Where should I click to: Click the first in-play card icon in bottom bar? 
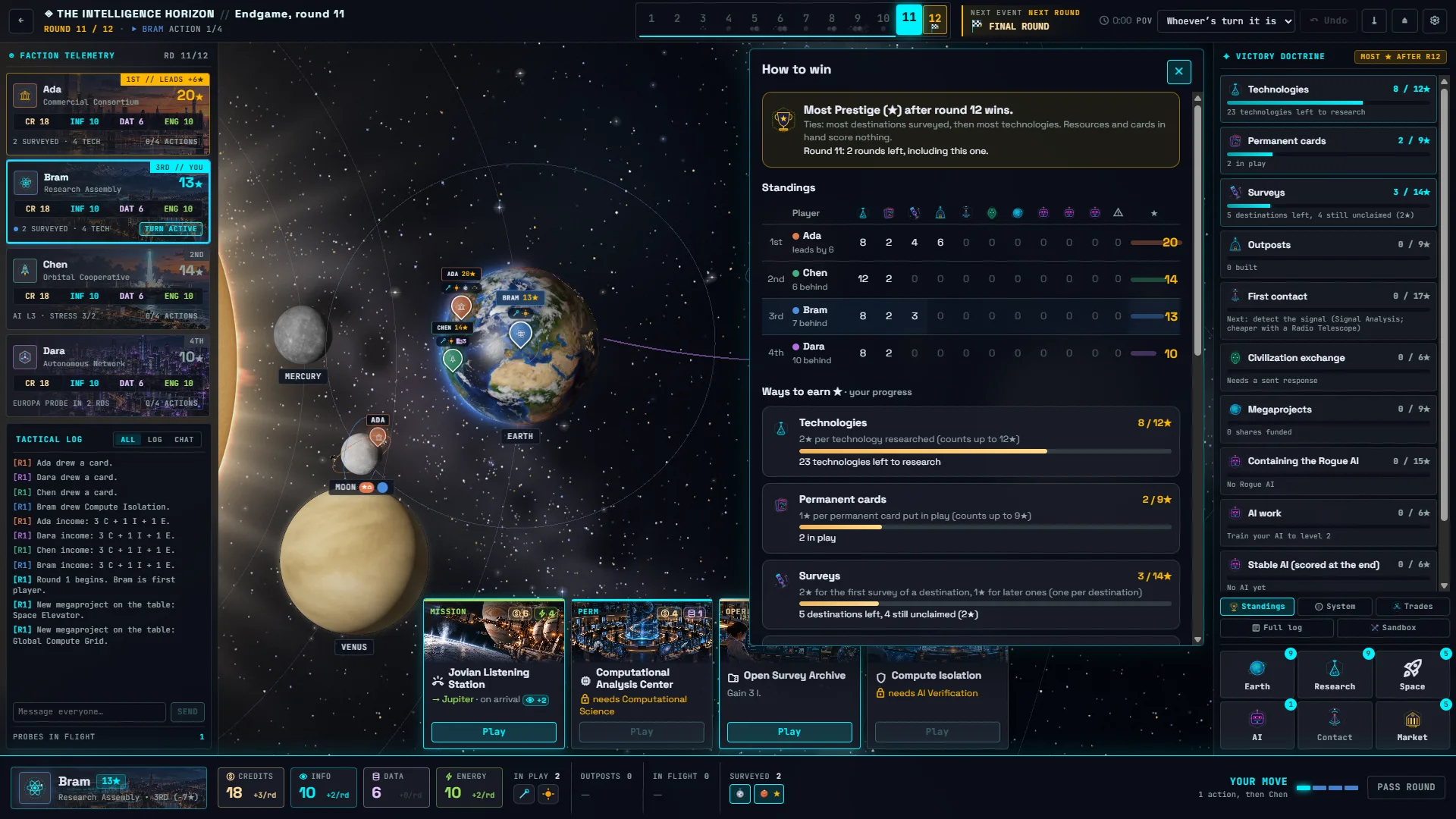pyautogui.click(x=524, y=794)
